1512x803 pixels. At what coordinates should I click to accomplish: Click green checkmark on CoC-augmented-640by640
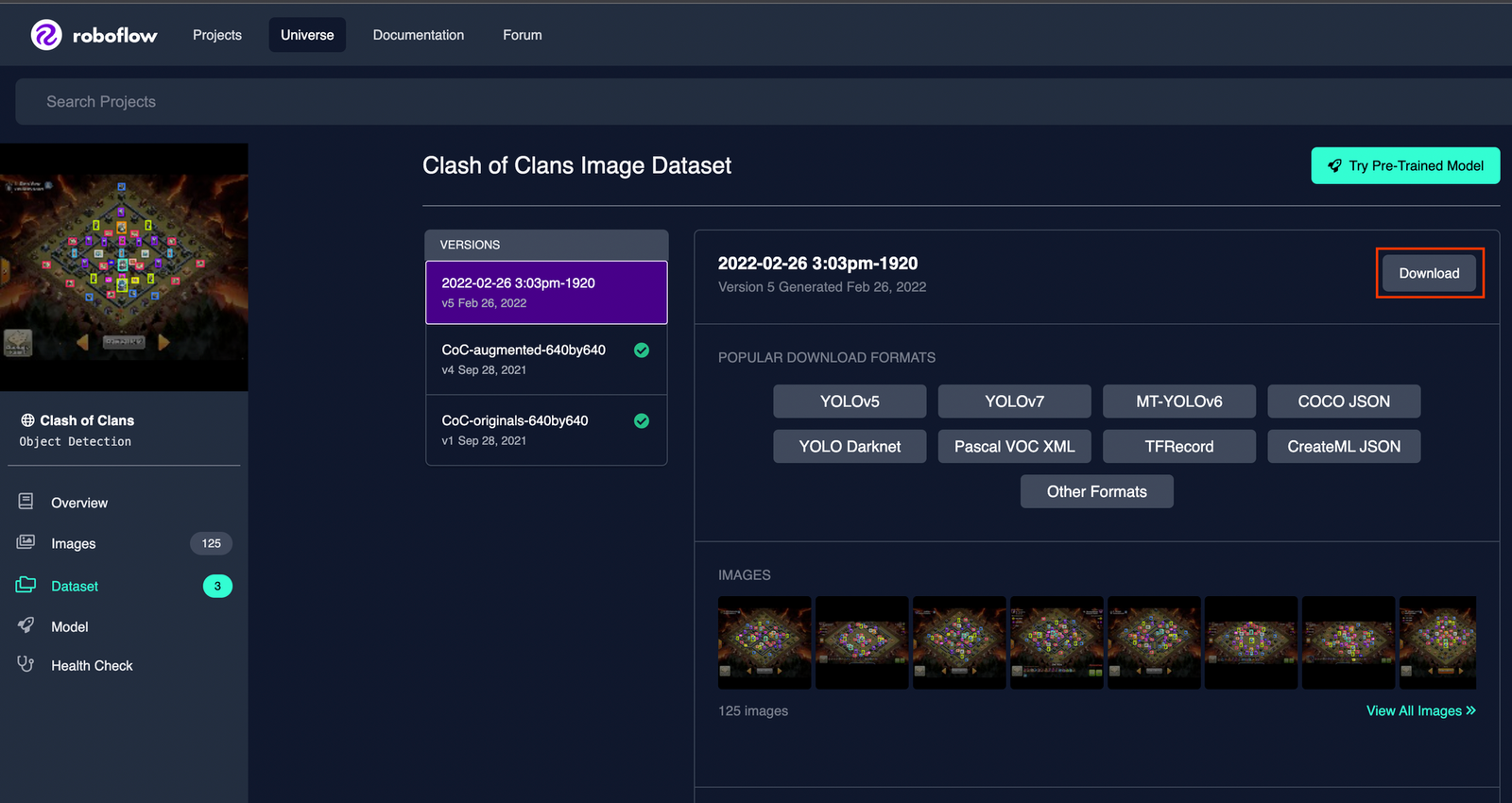[x=642, y=350]
